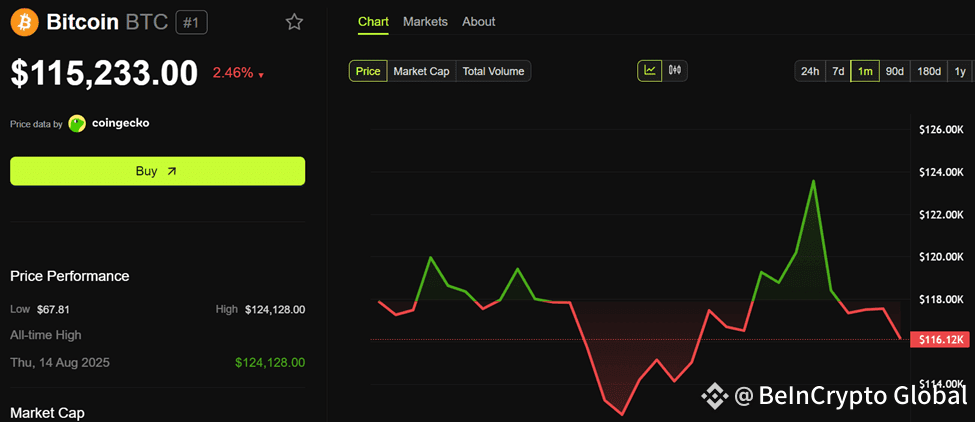Click the $124.00K axis label
The width and height of the screenshot is (975, 422).
(x=941, y=172)
